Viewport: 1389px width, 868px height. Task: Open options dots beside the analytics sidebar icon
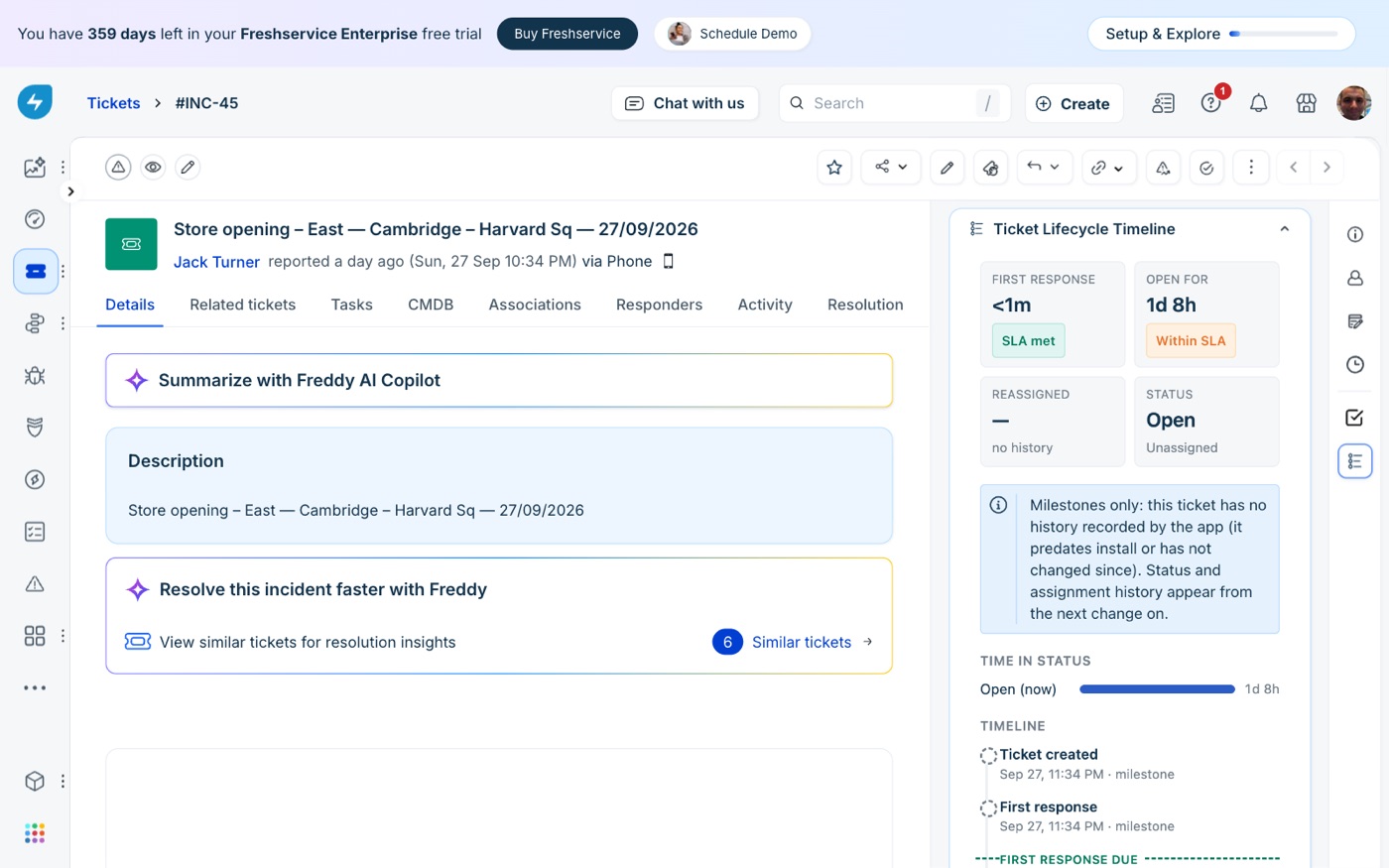63,168
